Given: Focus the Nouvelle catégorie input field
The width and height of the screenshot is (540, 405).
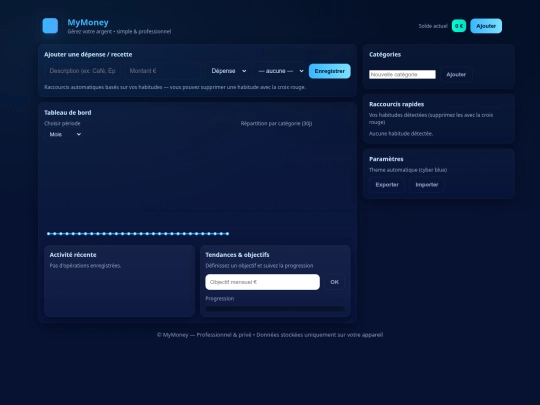Looking at the screenshot, I should point(402,74).
